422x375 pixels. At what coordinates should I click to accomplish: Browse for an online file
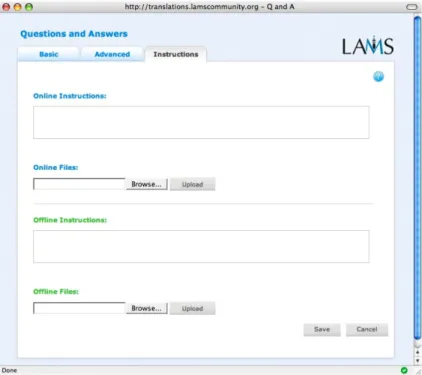[147, 184]
